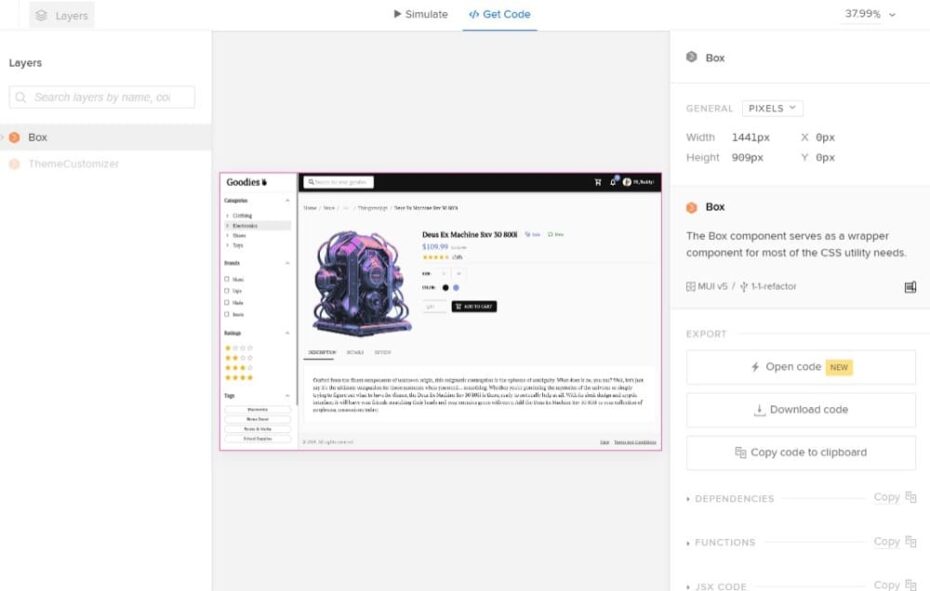The image size is (930, 591).
Task: Click the Download code button
Action: pyautogui.click(x=799, y=409)
